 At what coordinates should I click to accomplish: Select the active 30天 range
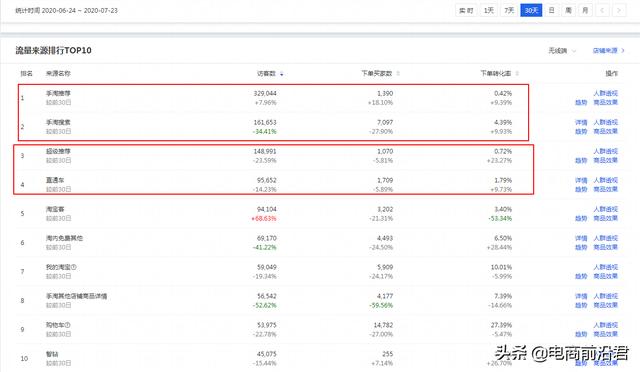point(531,10)
